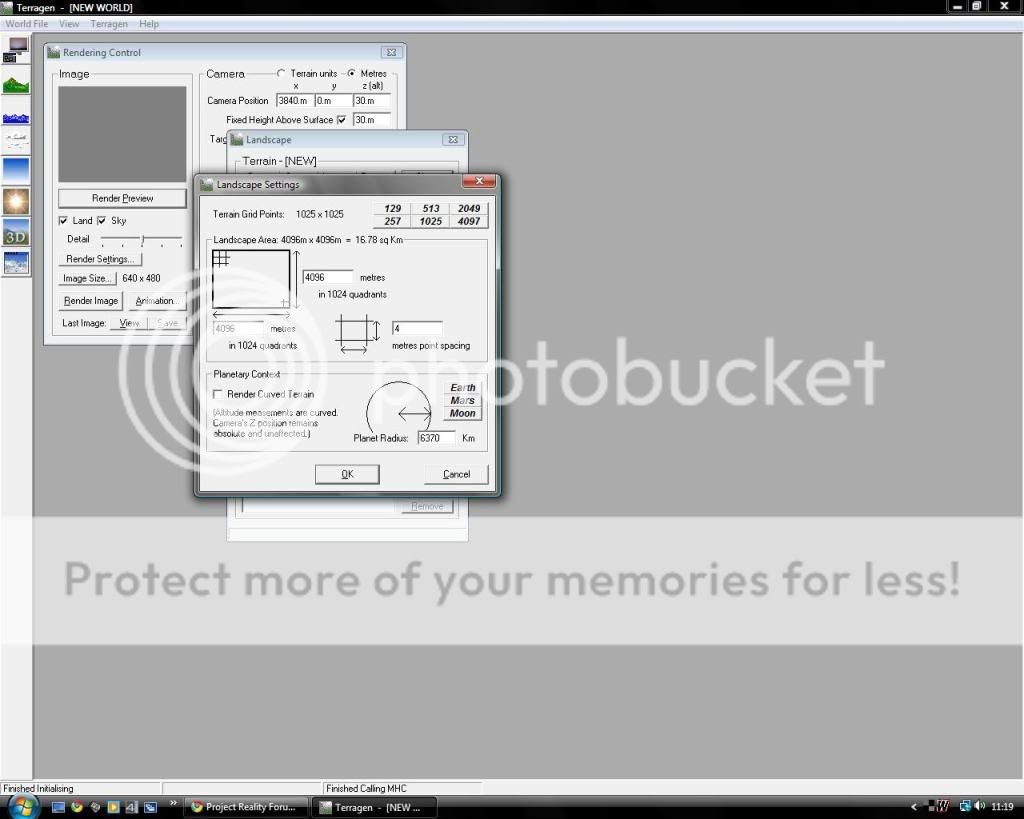Toggle the Sky checkbox off
The width and height of the screenshot is (1024, 819).
pos(102,221)
